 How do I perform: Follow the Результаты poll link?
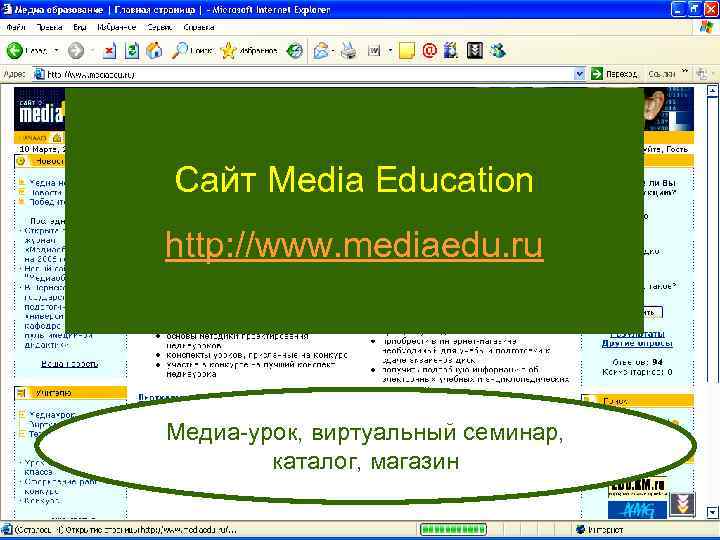[637, 334]
